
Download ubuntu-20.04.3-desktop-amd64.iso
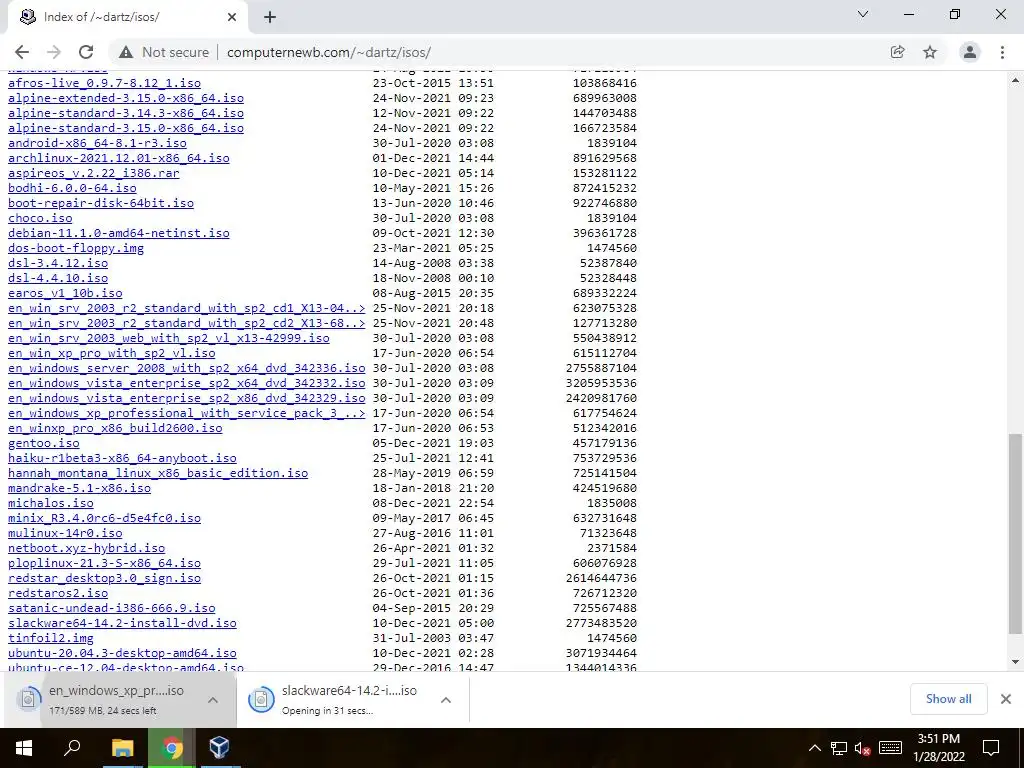(122, 654)
